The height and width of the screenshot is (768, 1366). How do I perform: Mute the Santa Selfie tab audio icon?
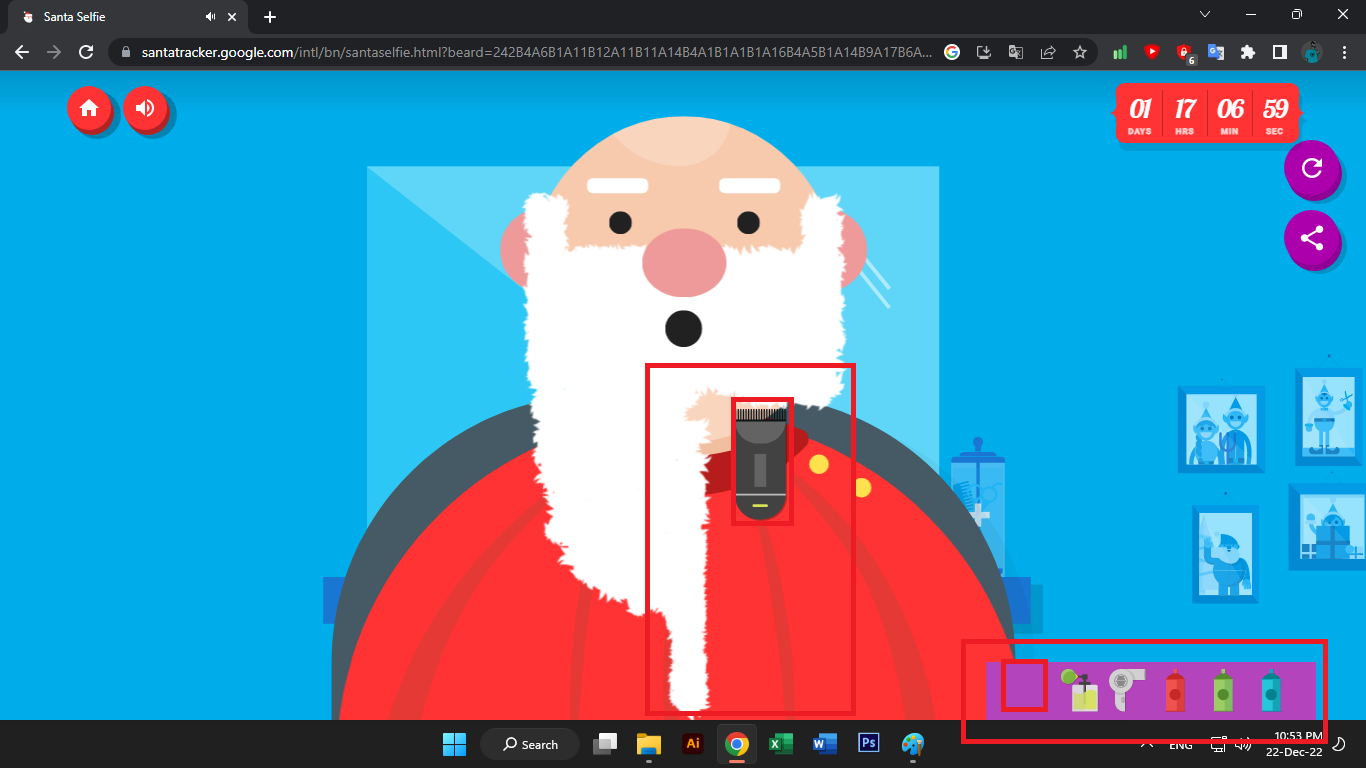[211, 17]
